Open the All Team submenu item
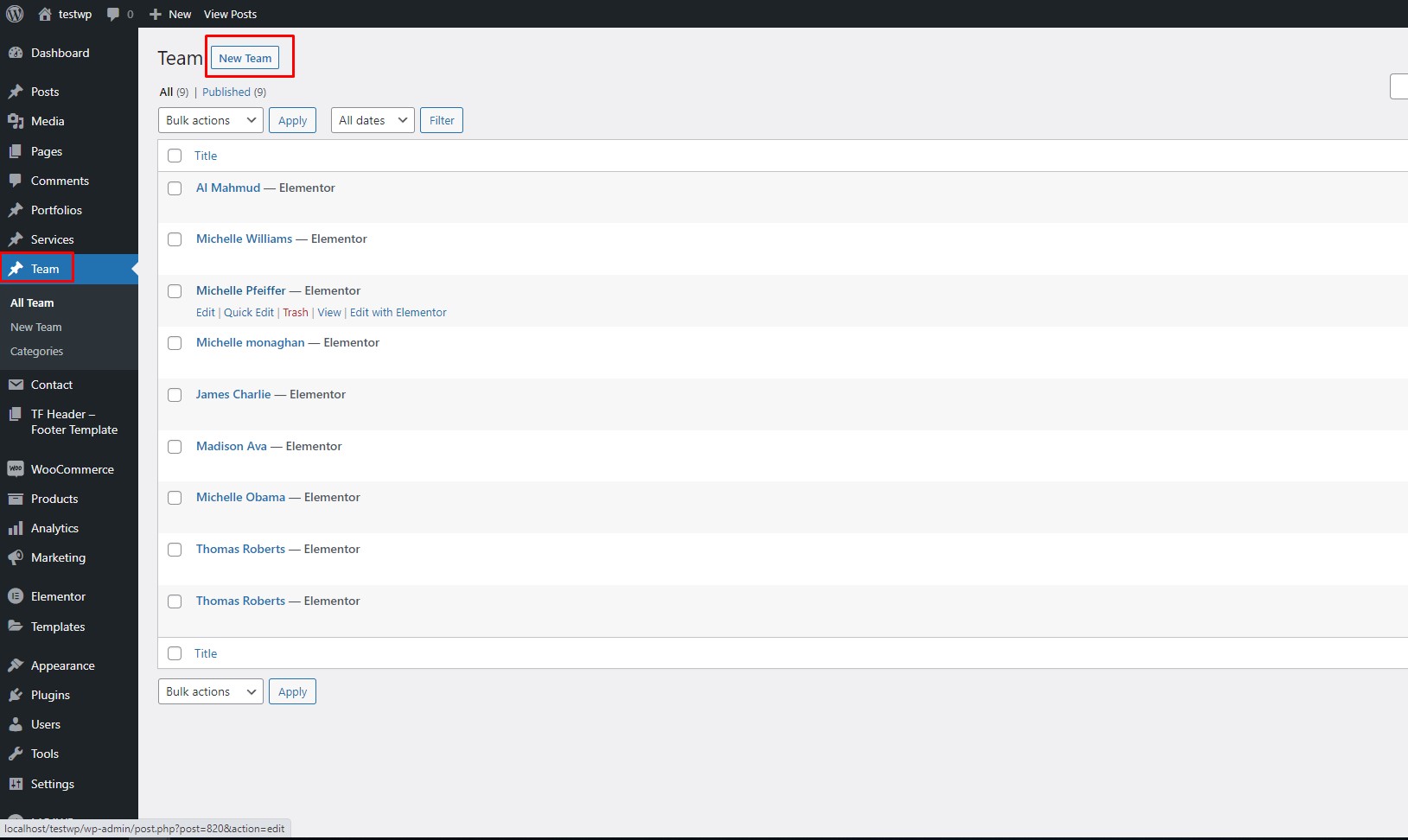 32,302
